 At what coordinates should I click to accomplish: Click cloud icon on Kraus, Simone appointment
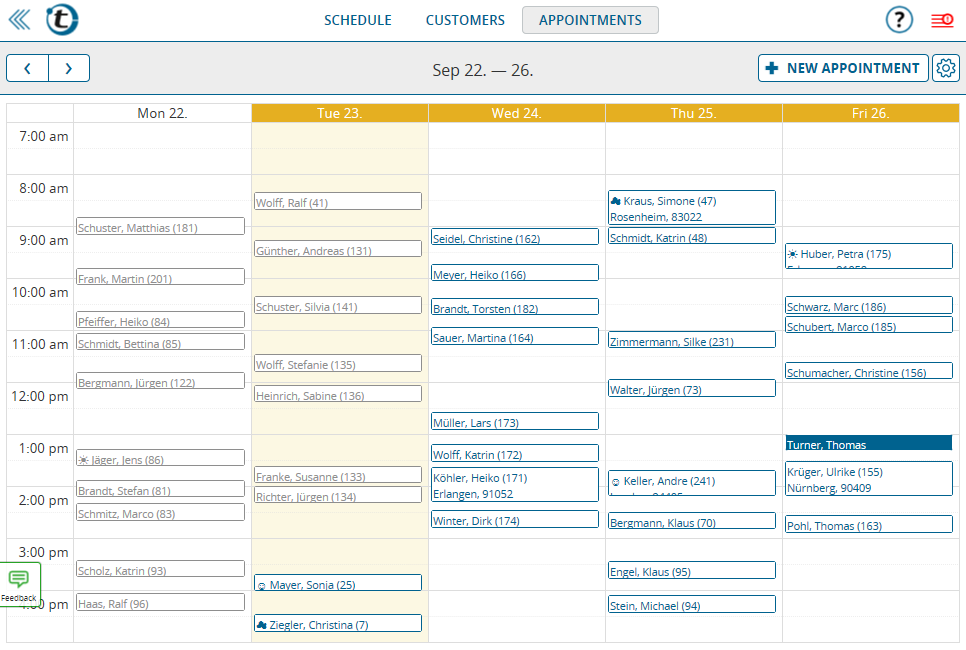click(615, 201)
